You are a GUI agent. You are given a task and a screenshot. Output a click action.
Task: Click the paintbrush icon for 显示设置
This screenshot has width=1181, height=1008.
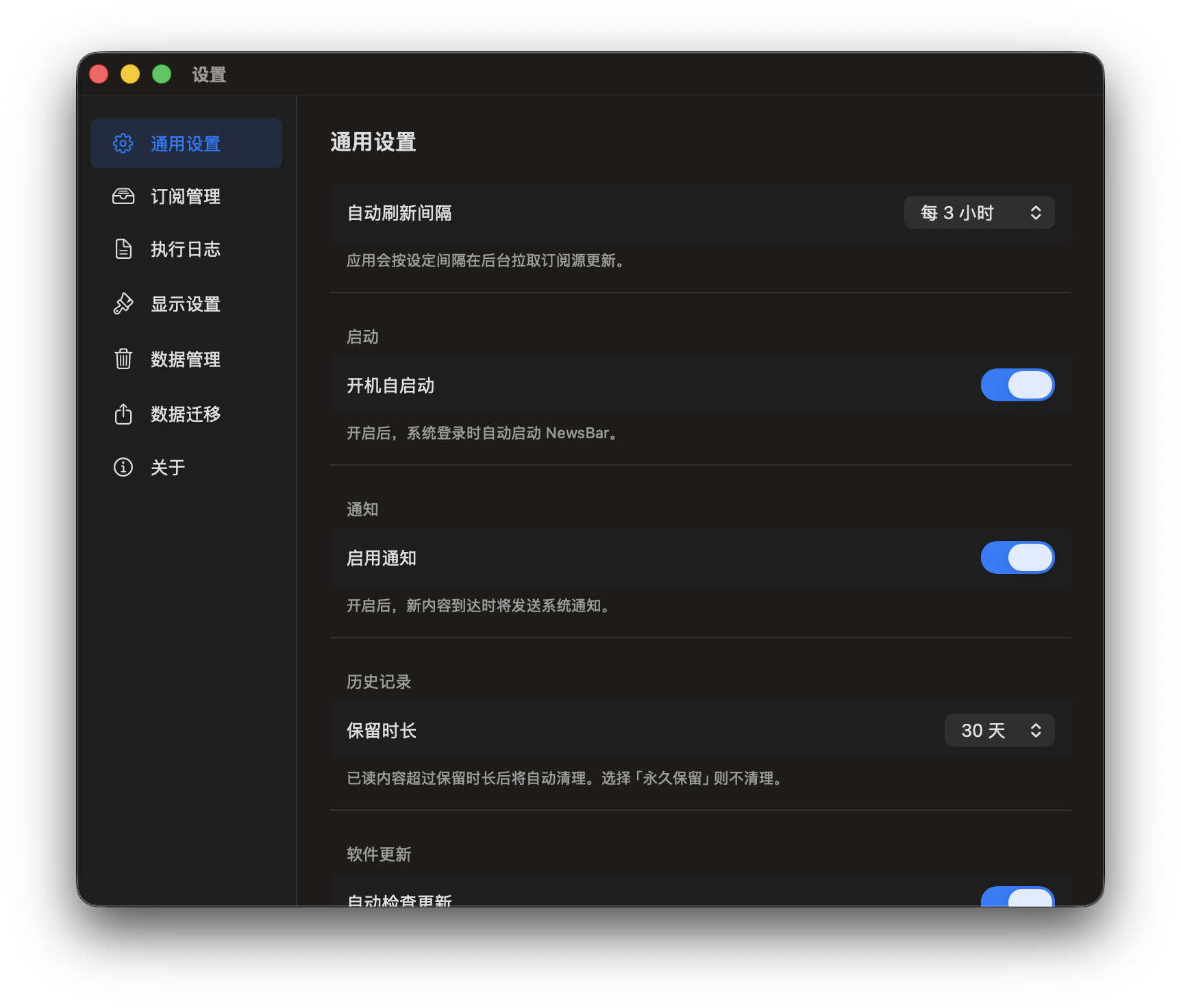pyautogui.click(x=123, y=303)
